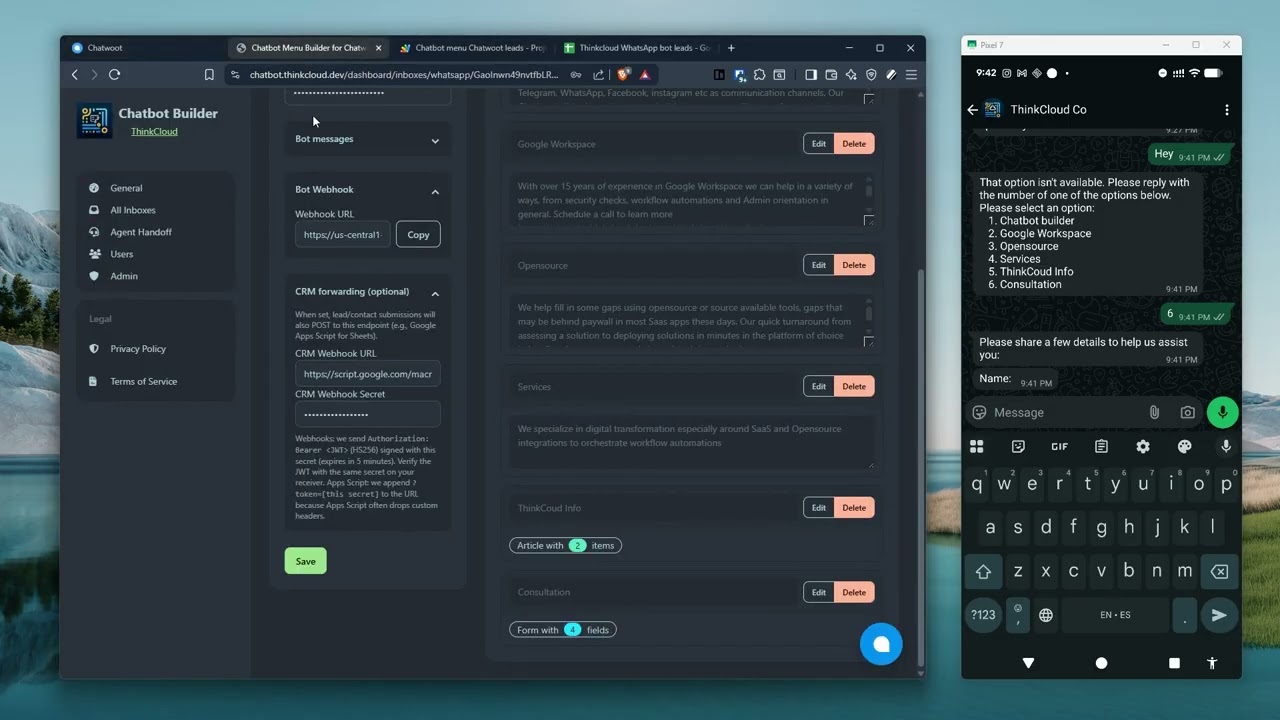Reload the browser page
1280x720 pixels.
pos(115,75)
